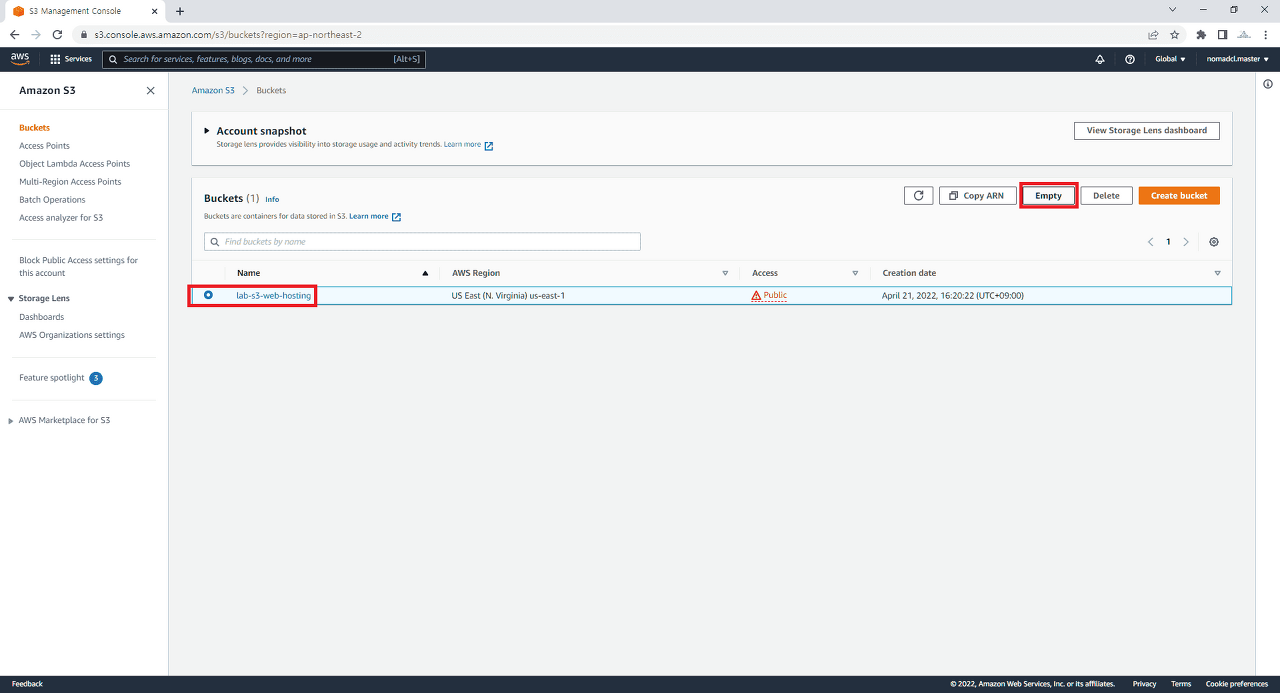Image resolution: width=1280 pixels, height=693 pixels.
Task: Open the info panel icon
Action: tap(1268, 84)
